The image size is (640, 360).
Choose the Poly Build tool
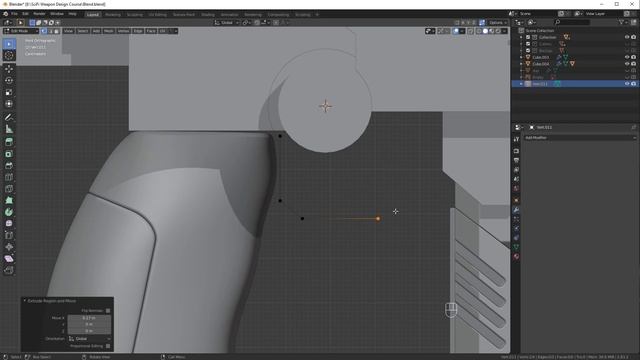click(9, 200)
